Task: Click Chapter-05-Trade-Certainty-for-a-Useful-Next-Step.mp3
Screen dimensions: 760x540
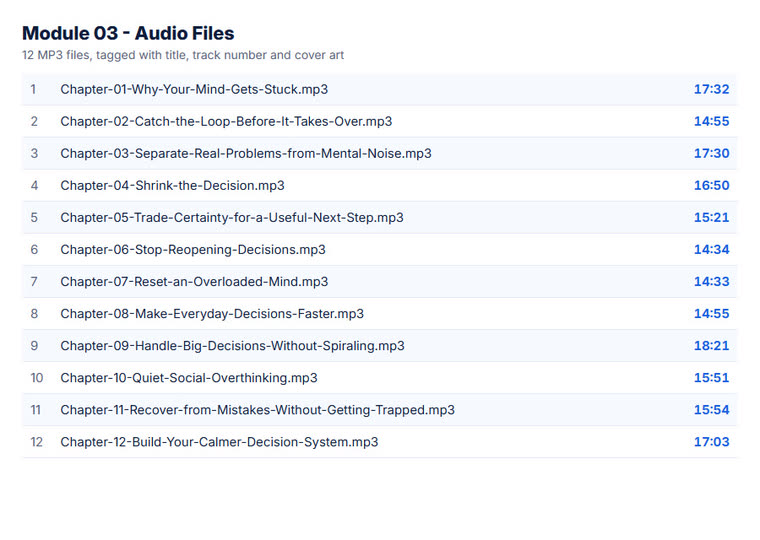Action: tap(232, 217)
